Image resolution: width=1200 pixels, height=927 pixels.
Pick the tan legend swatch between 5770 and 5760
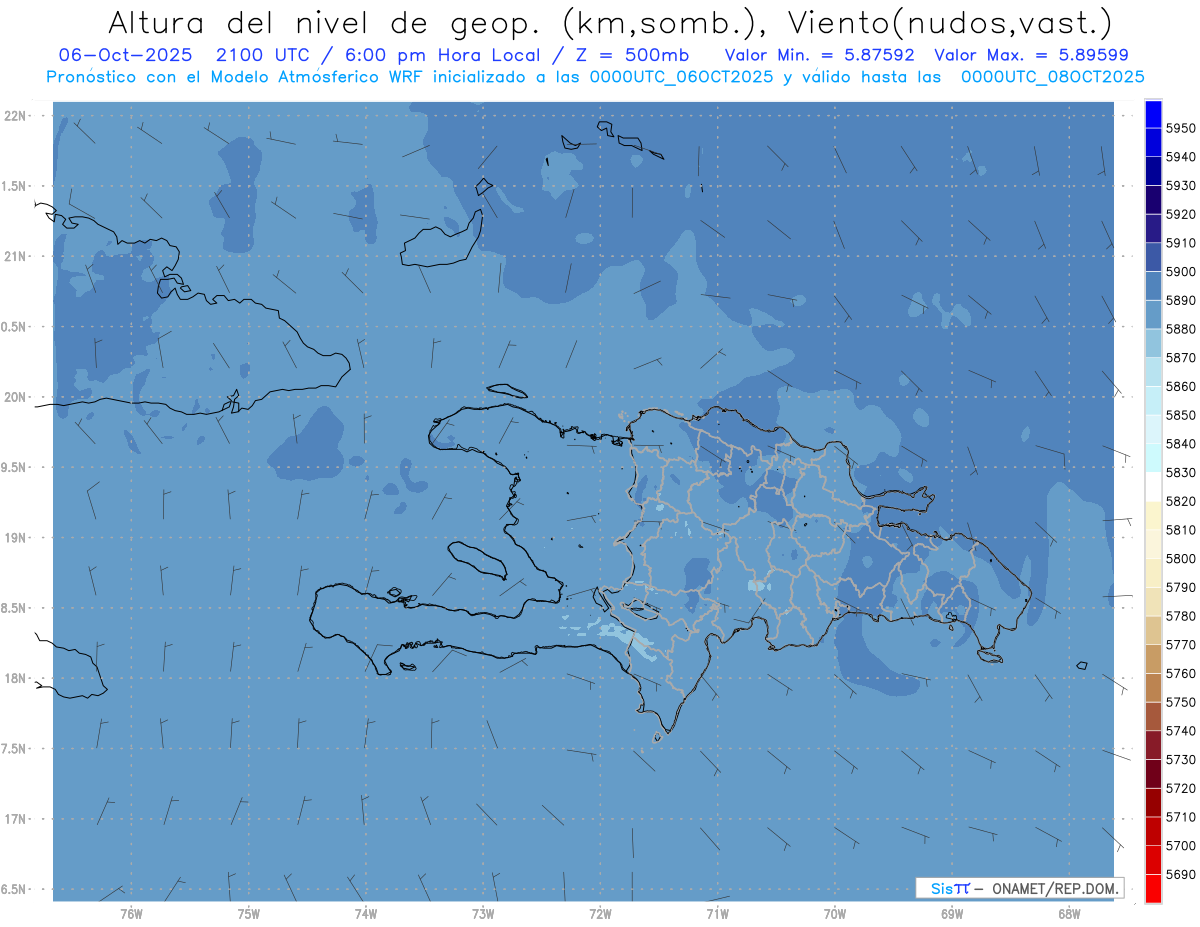(1153, 658)
